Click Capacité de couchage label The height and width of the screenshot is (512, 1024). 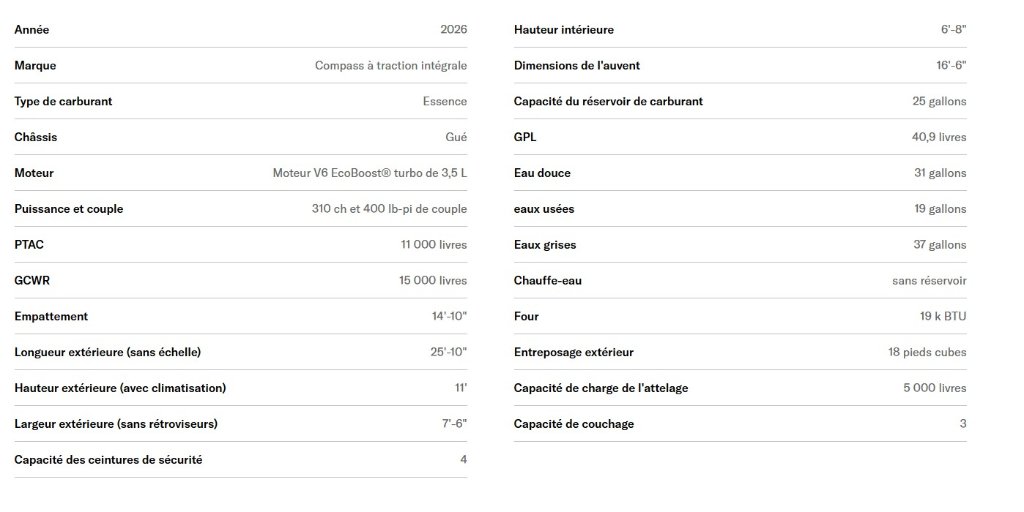tap(573, 424)
